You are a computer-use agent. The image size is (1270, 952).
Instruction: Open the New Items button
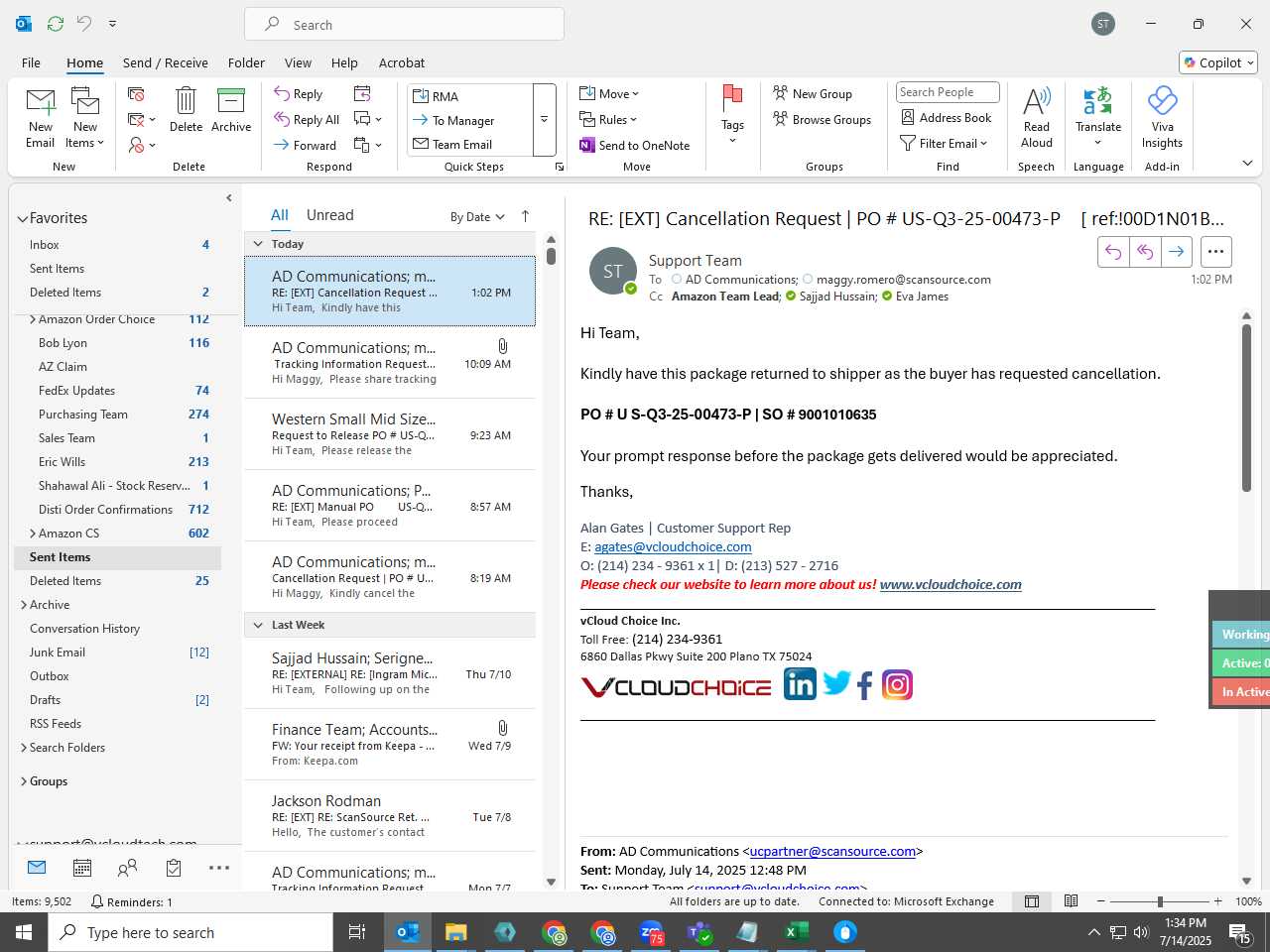click(x=85, y=117)
